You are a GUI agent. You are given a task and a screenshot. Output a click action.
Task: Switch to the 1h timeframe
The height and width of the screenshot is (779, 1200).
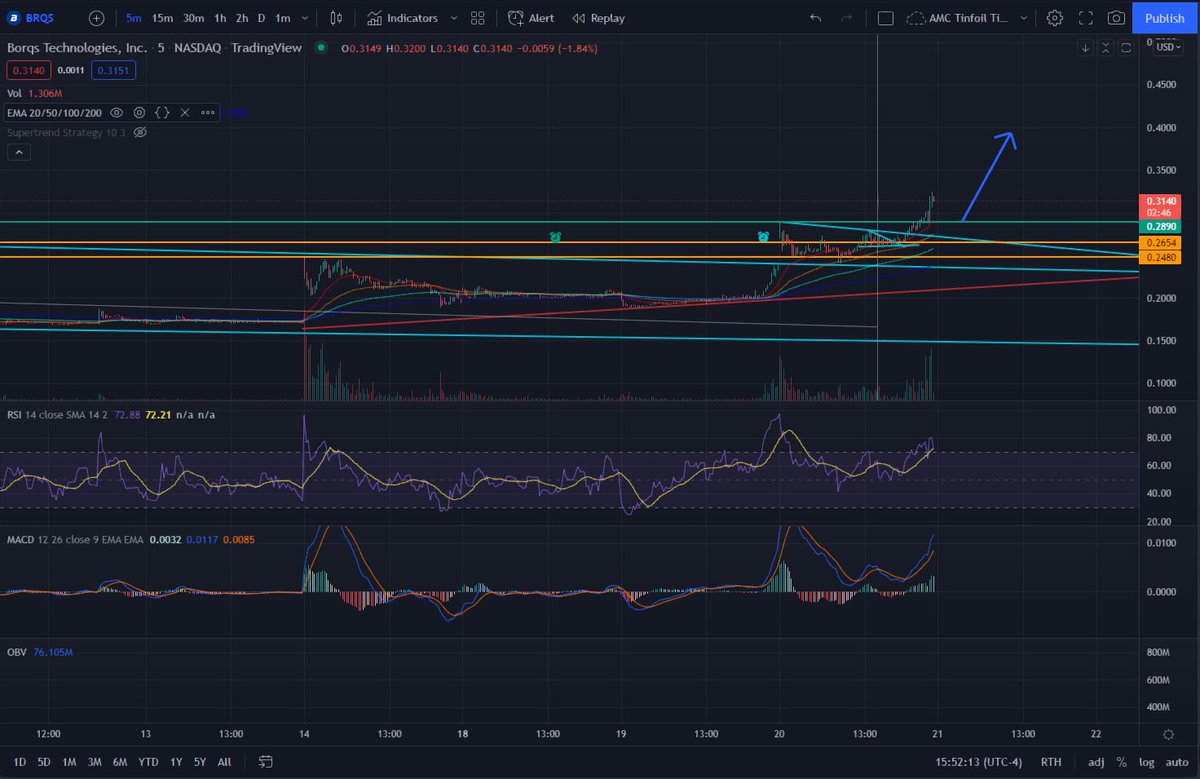coord(220,18)
